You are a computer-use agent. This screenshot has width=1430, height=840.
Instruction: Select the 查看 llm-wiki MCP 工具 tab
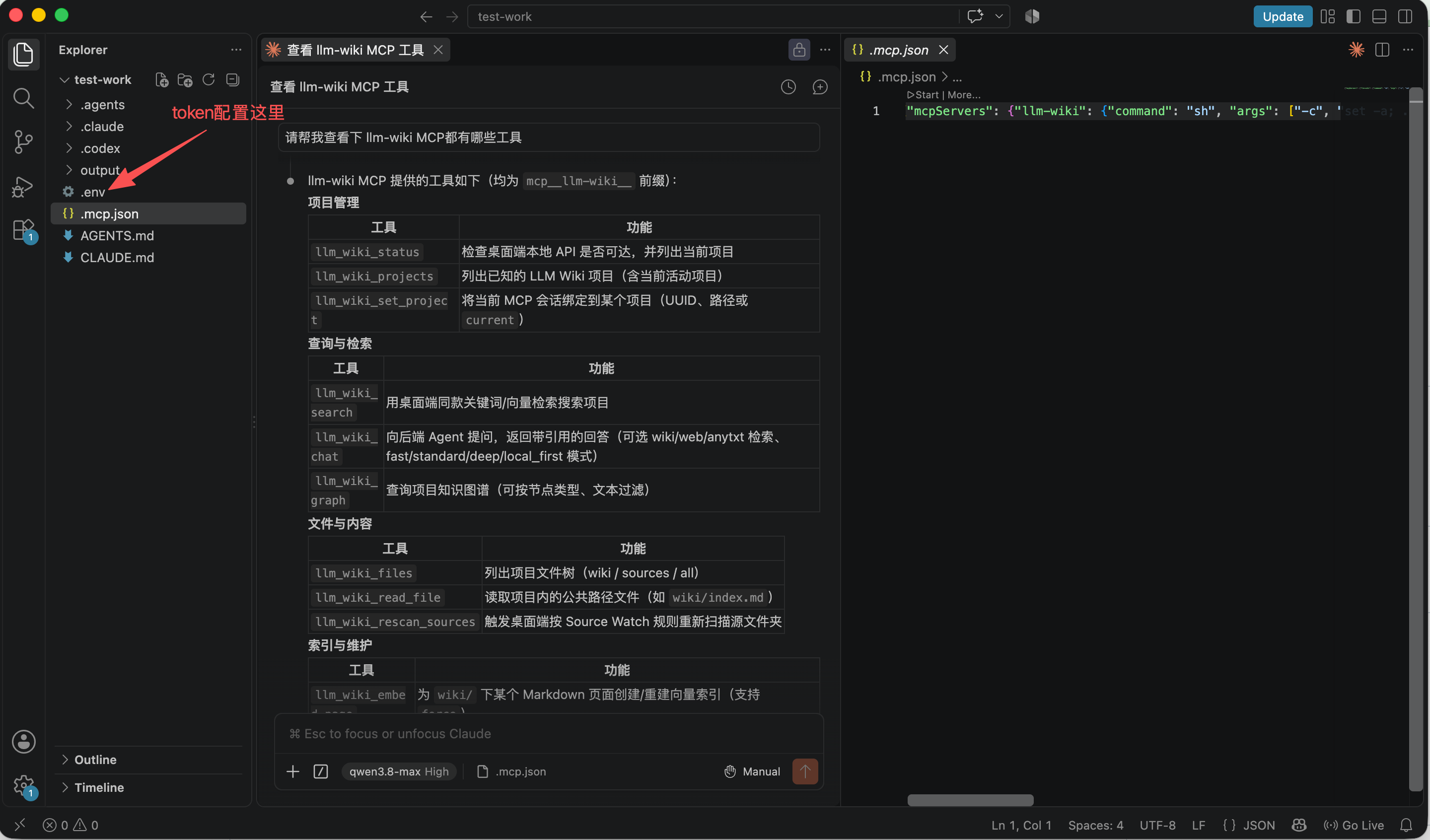click(355, 50)
